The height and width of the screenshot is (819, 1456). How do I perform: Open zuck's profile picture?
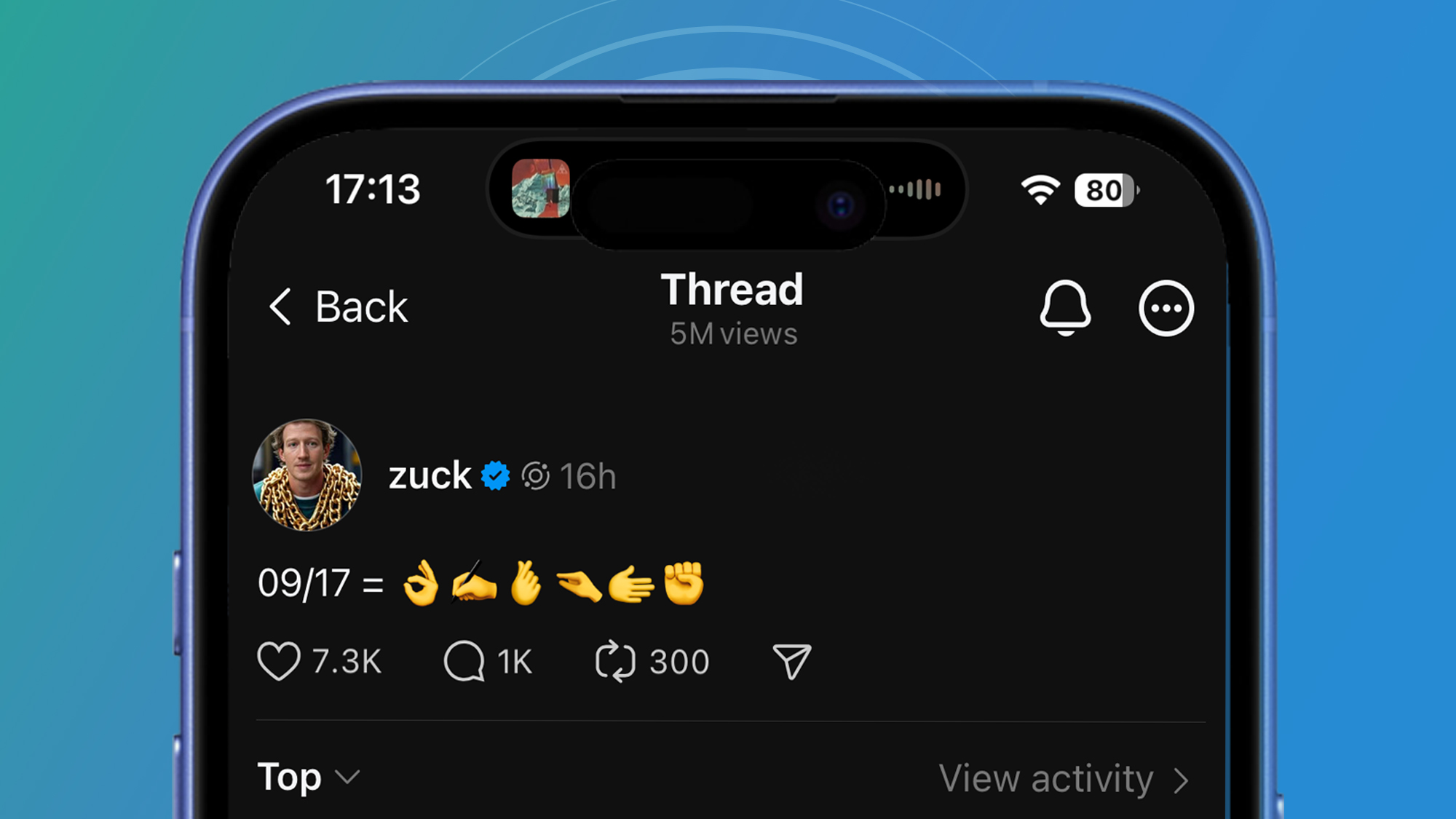click(306, 475)
